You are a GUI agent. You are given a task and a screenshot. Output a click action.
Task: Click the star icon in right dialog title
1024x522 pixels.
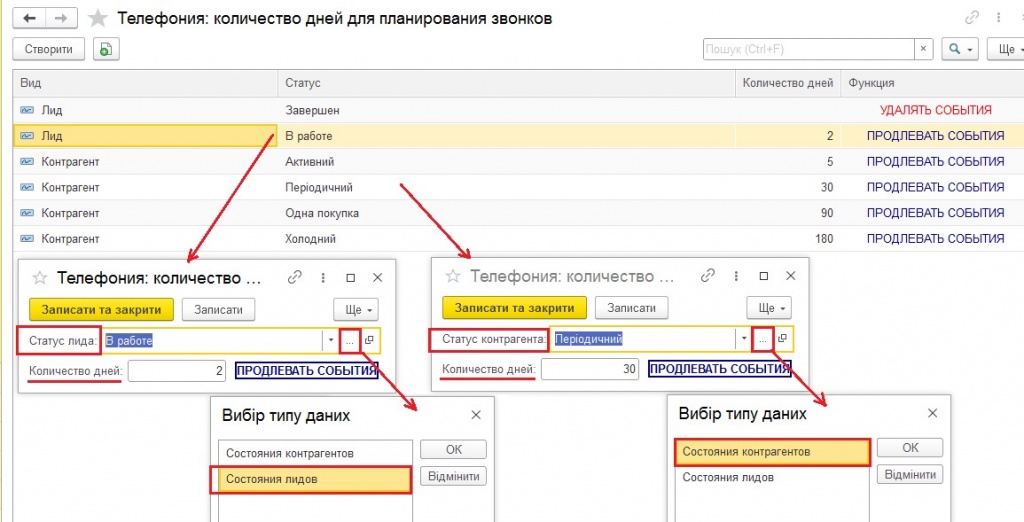point(452,277)
